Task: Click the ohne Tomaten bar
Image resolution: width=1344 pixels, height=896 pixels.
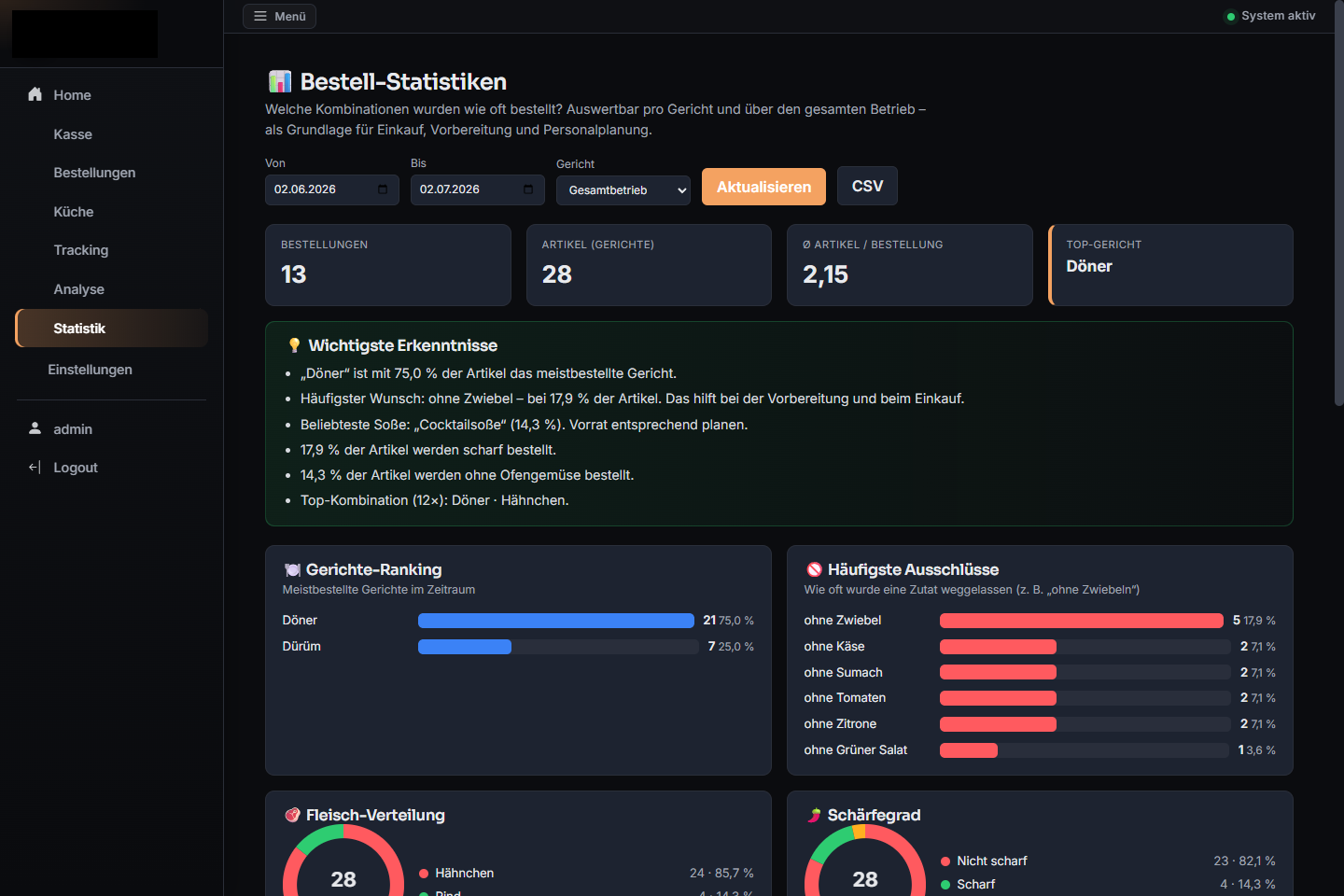Action: [998, 698]
